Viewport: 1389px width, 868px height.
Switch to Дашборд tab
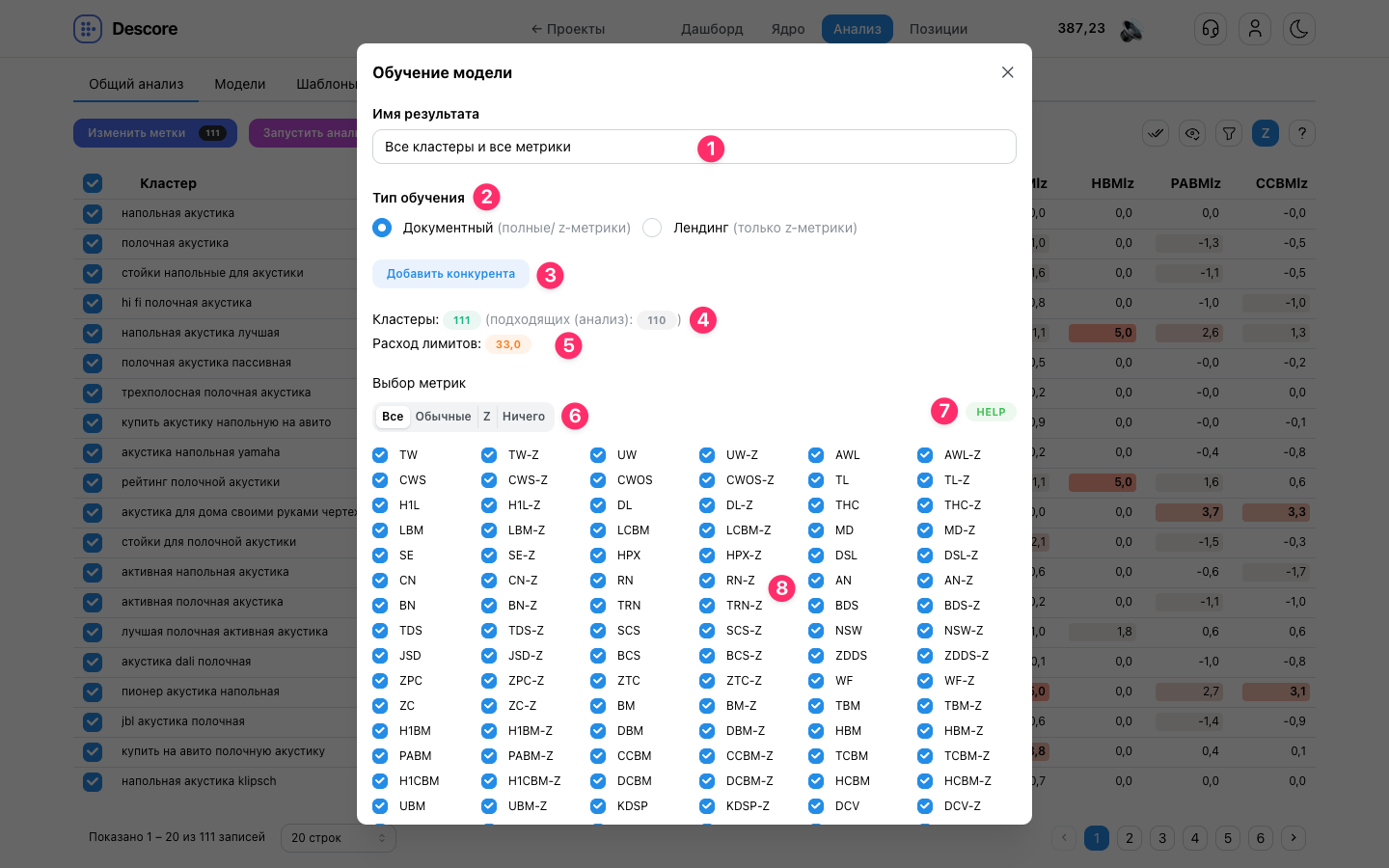pyautogui.click(x=712, y=29)
